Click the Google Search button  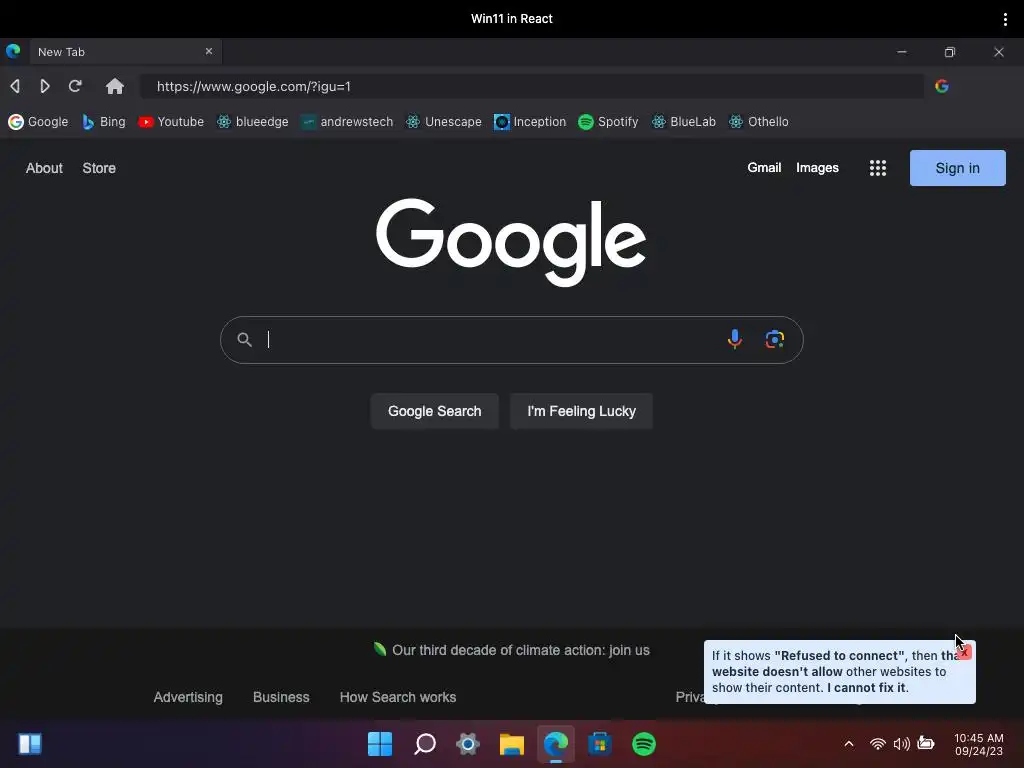(434, 411)
